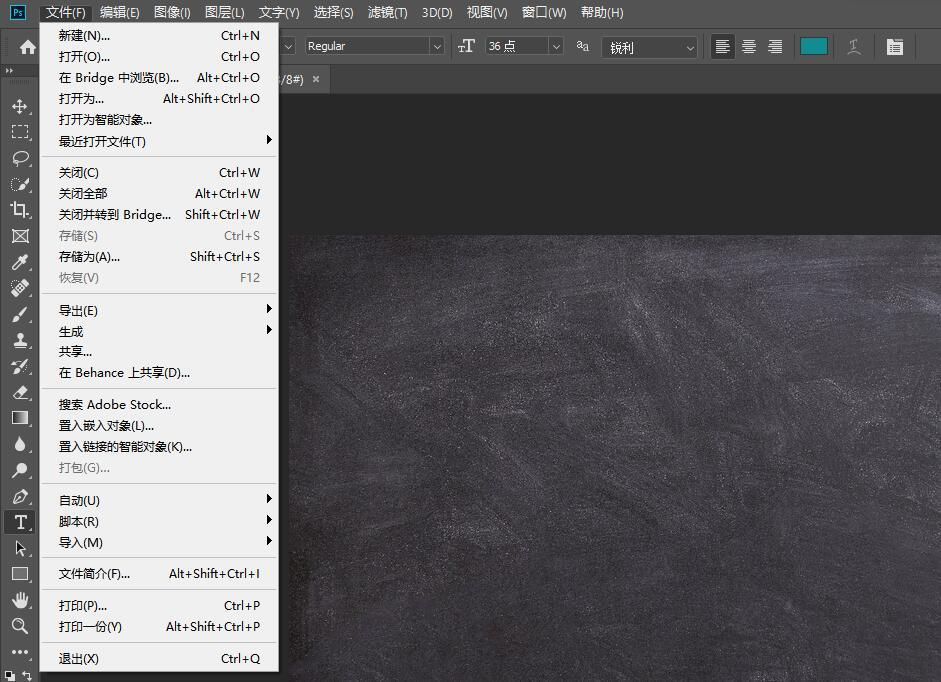The height and width of the screenshot is (682, 941).
Task: Pick the Eyedropper tool
Action: pos(20,262)
